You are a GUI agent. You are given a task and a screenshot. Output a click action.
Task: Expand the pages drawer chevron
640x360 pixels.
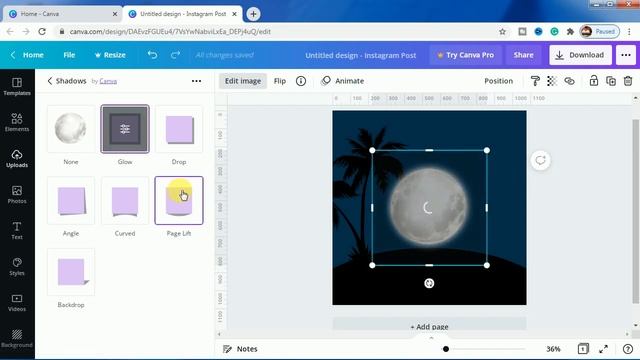tap(431, 338)
